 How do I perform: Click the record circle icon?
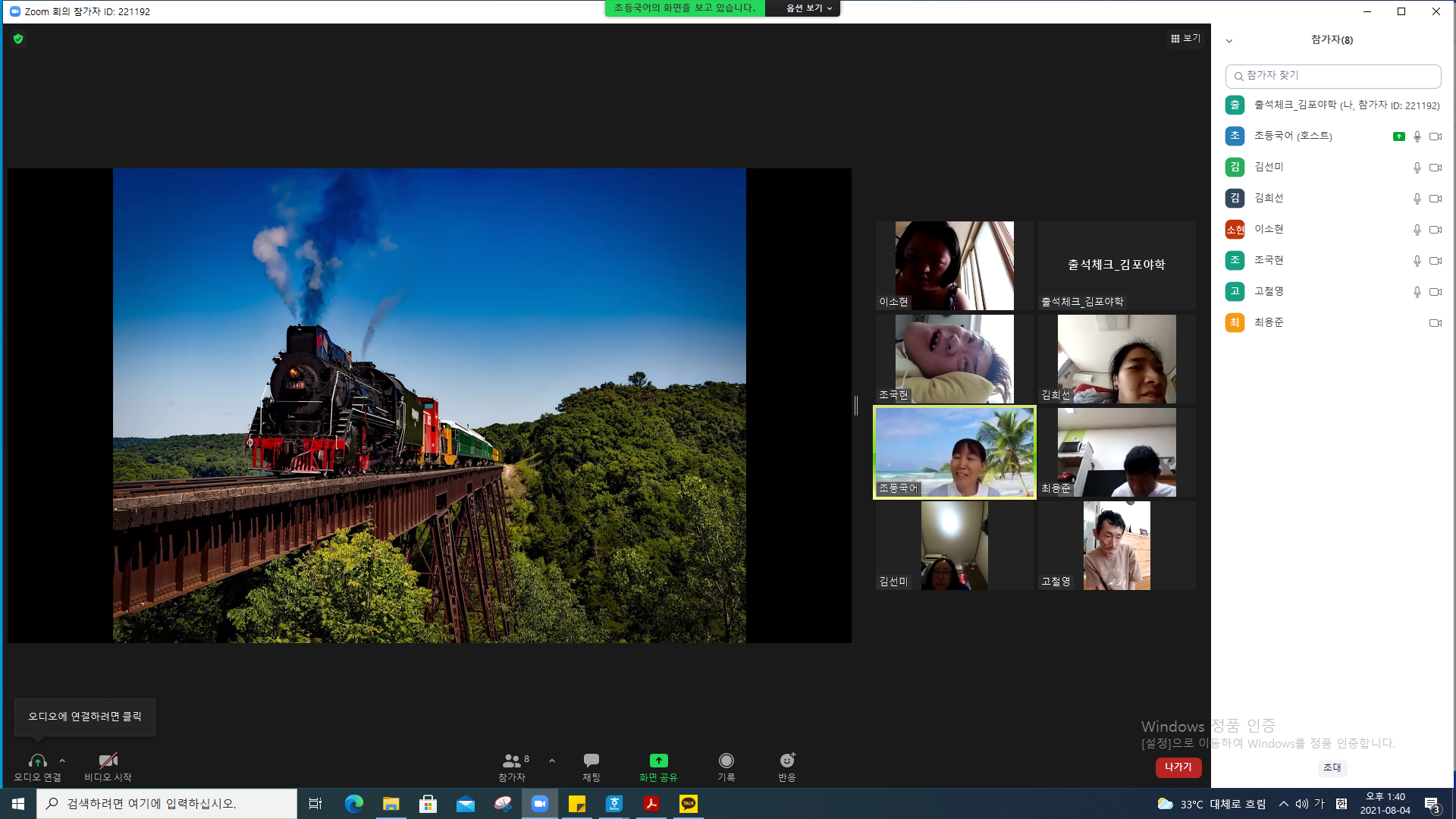click(726, 761)
